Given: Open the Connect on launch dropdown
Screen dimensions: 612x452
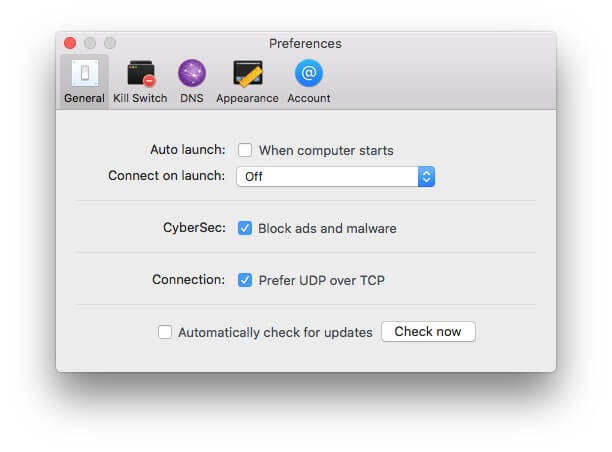Looking at the screenshot, I should pyautogui.click(x=335, y=176).
